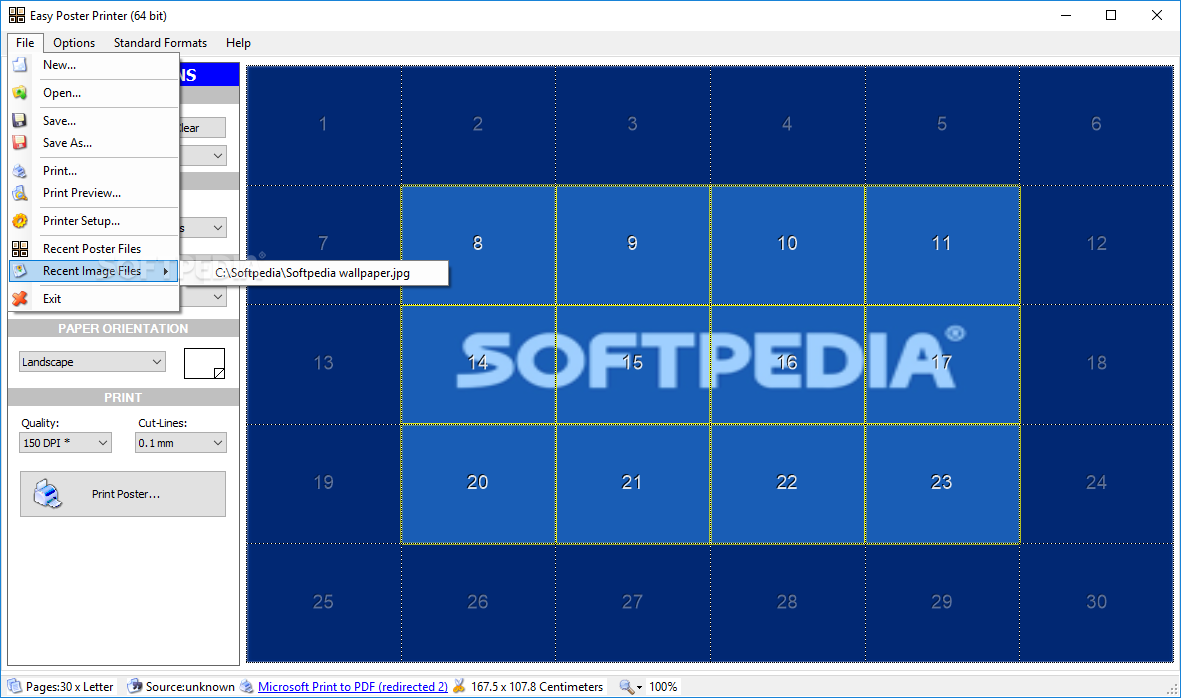This screenshot has width=1181, height=698.
Task: Click the Recent Poster Files grid icon
Action: (x=20, y=248)
